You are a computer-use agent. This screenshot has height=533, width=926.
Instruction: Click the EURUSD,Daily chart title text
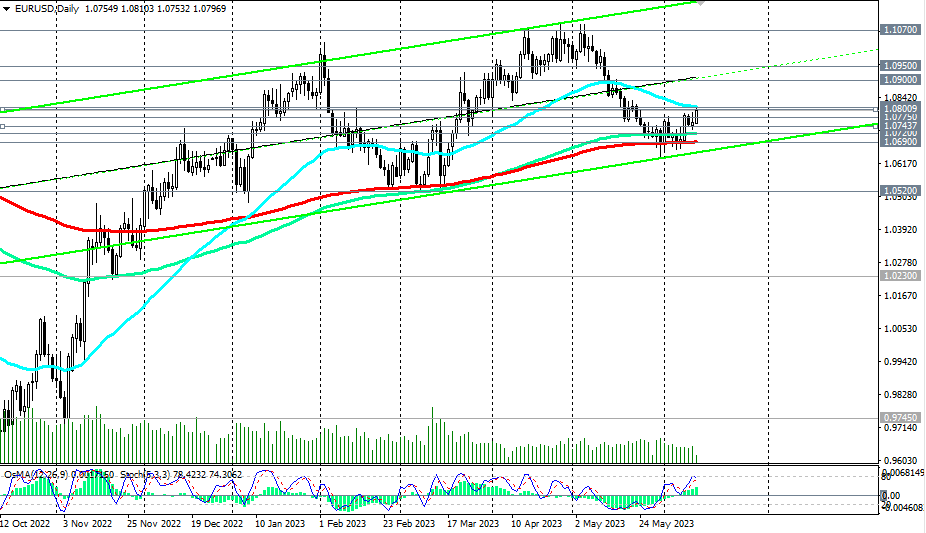[46, 9]
